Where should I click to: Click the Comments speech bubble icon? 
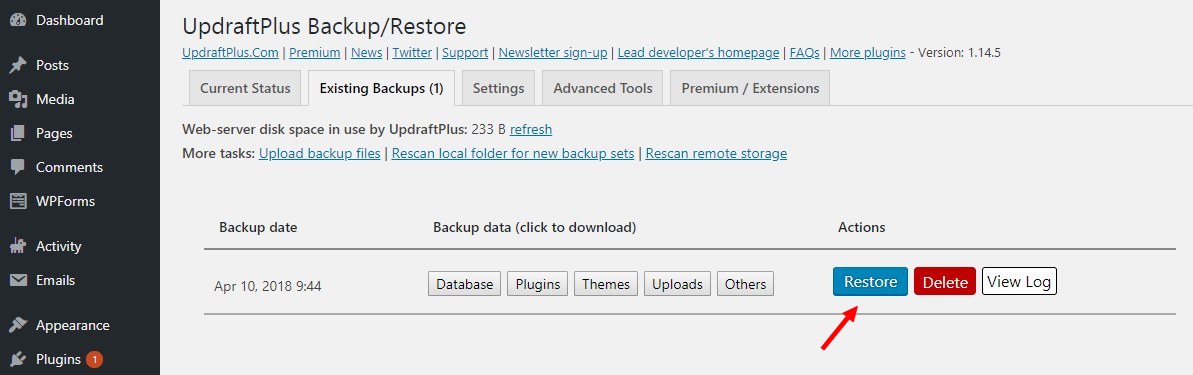pos(17,167)
